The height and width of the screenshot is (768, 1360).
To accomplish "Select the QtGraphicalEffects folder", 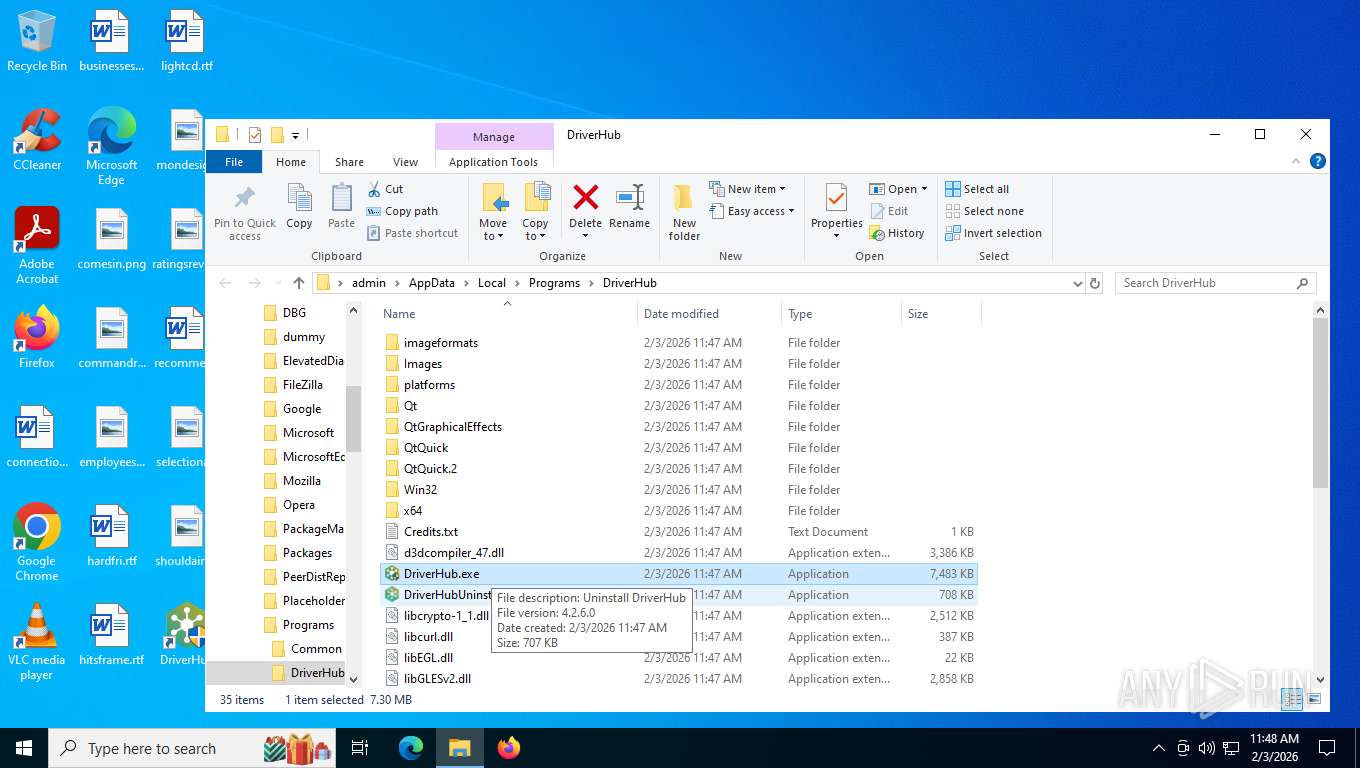I will [x=453, y=427].
